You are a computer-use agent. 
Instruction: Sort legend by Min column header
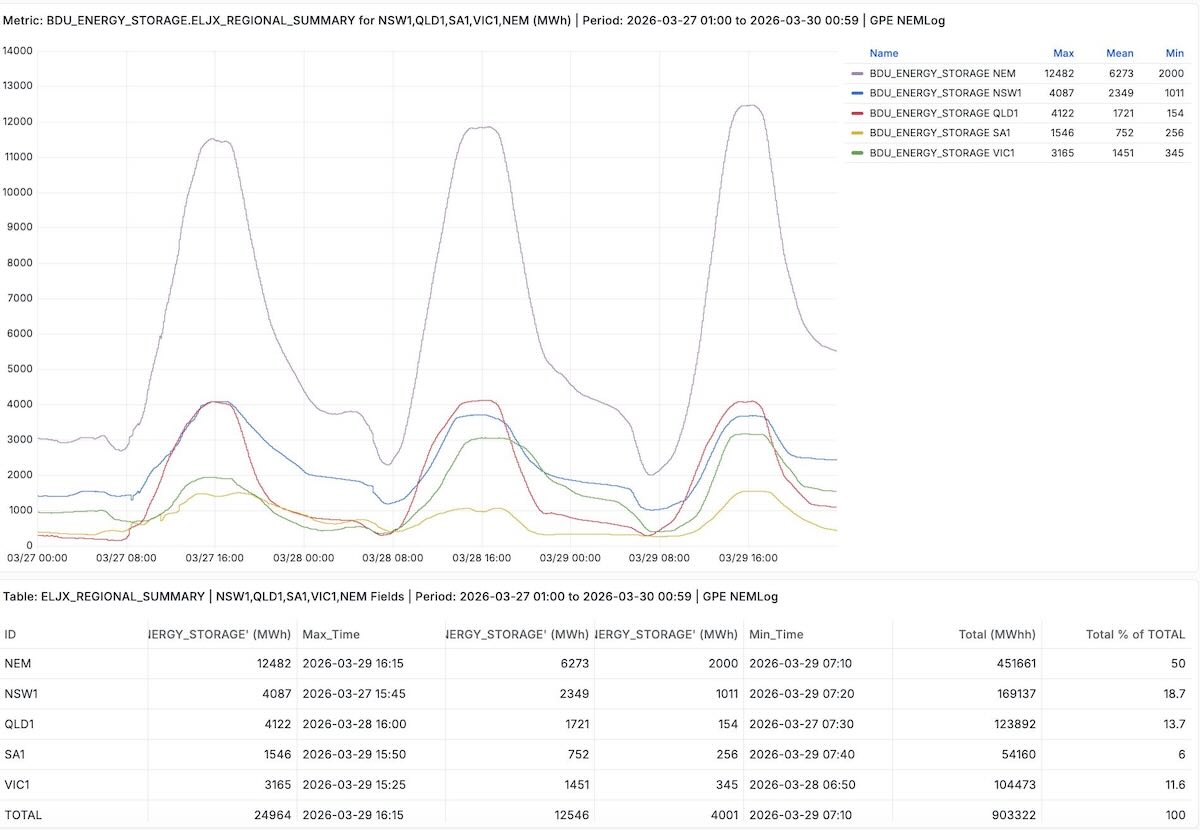tap(1175, 53)
